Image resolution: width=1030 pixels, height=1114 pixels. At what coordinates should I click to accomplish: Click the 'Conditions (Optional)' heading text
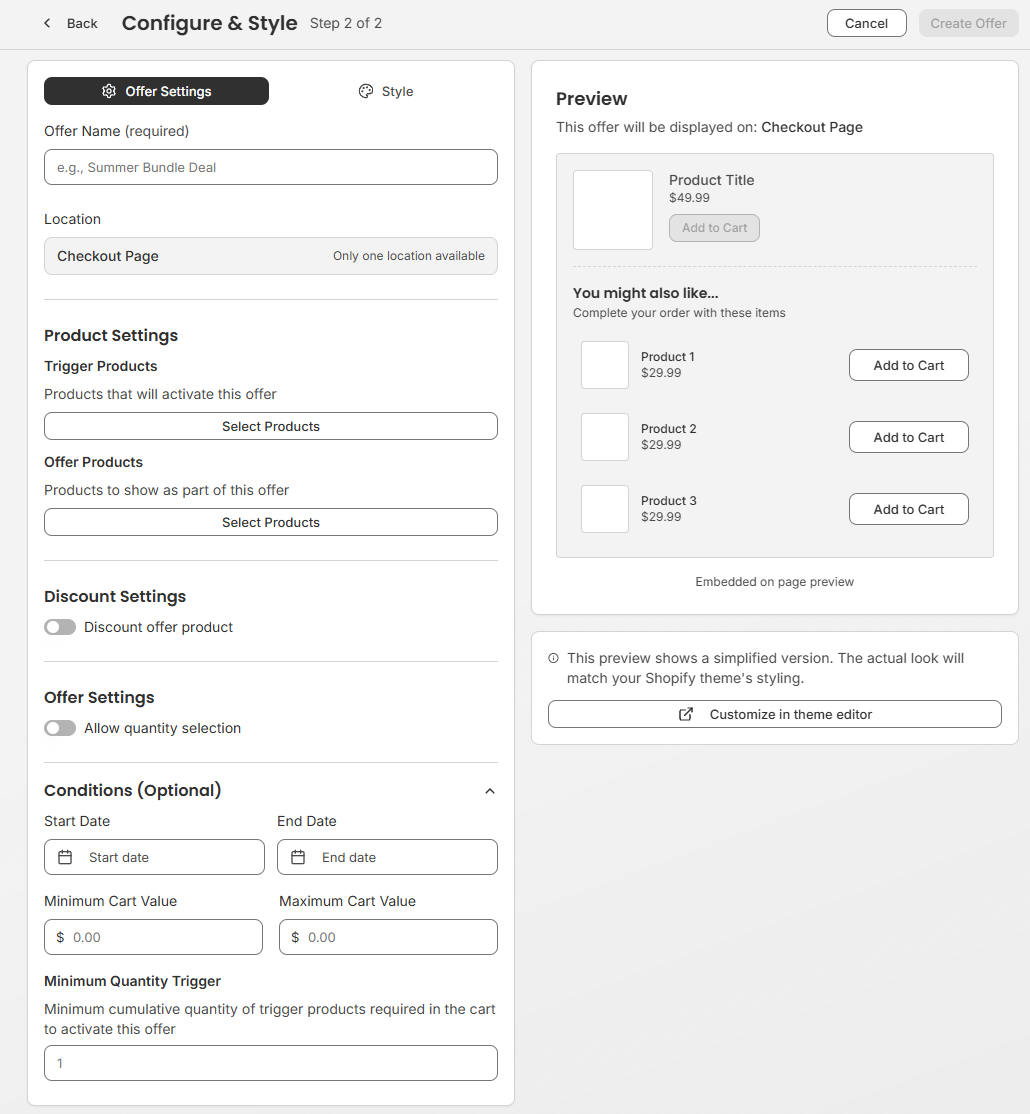133,790
